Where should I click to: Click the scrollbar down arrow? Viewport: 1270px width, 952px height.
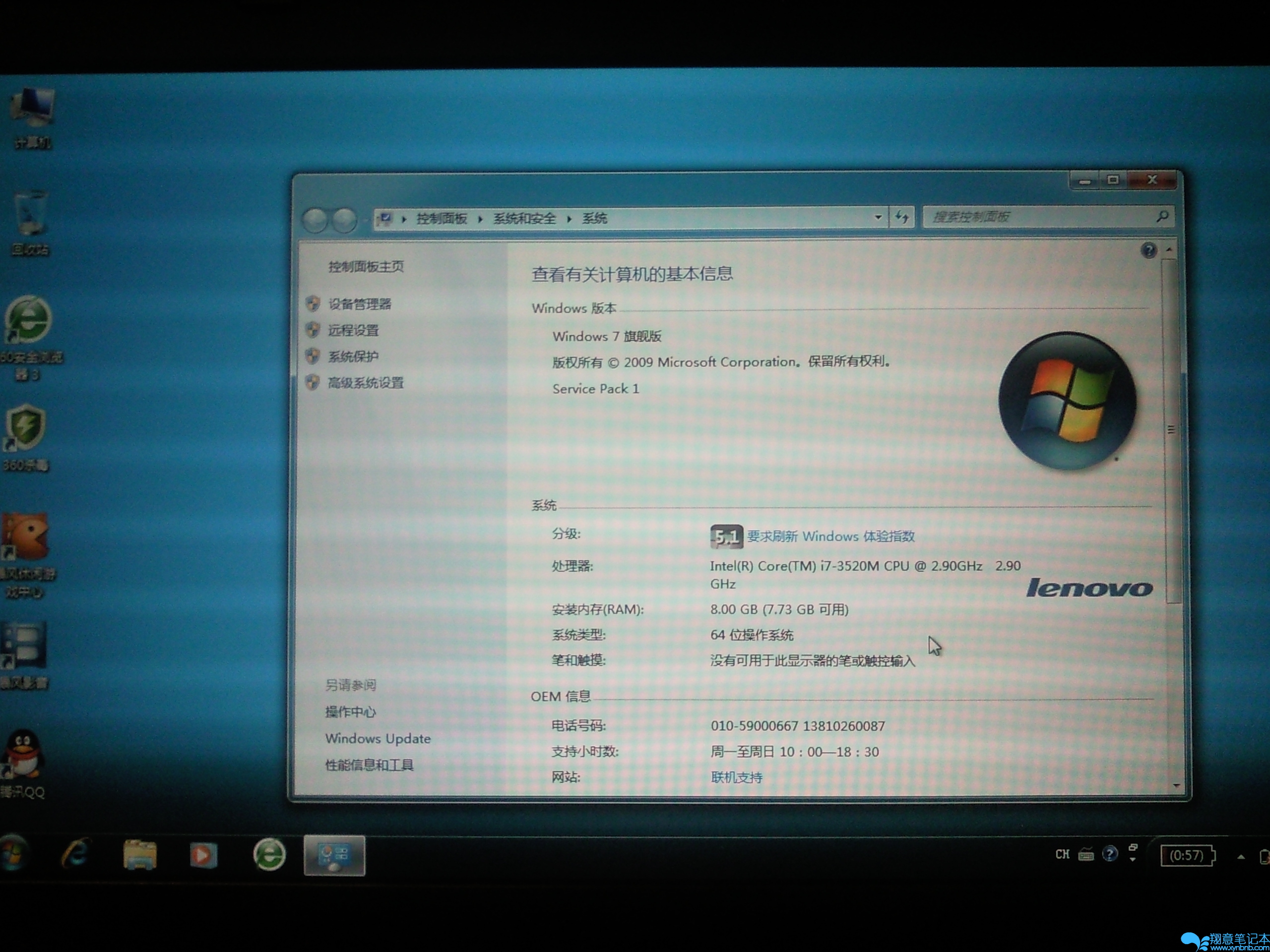[1176, 785]
